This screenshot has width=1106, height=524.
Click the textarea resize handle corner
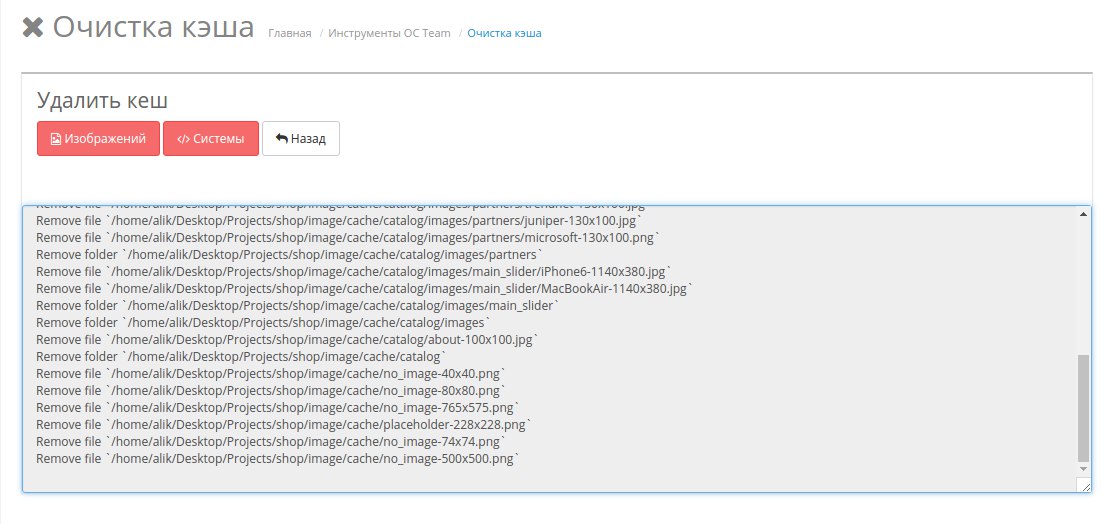click(1083, 485)
